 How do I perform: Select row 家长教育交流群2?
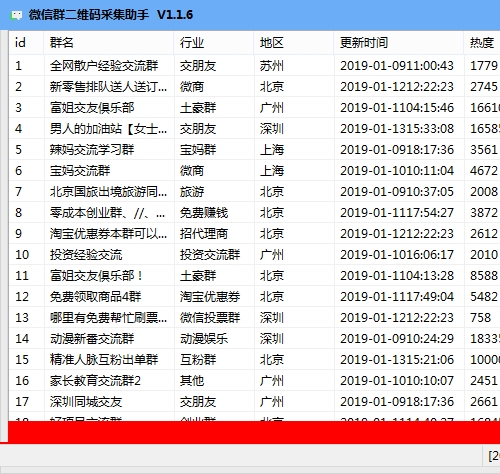point(254,381)
